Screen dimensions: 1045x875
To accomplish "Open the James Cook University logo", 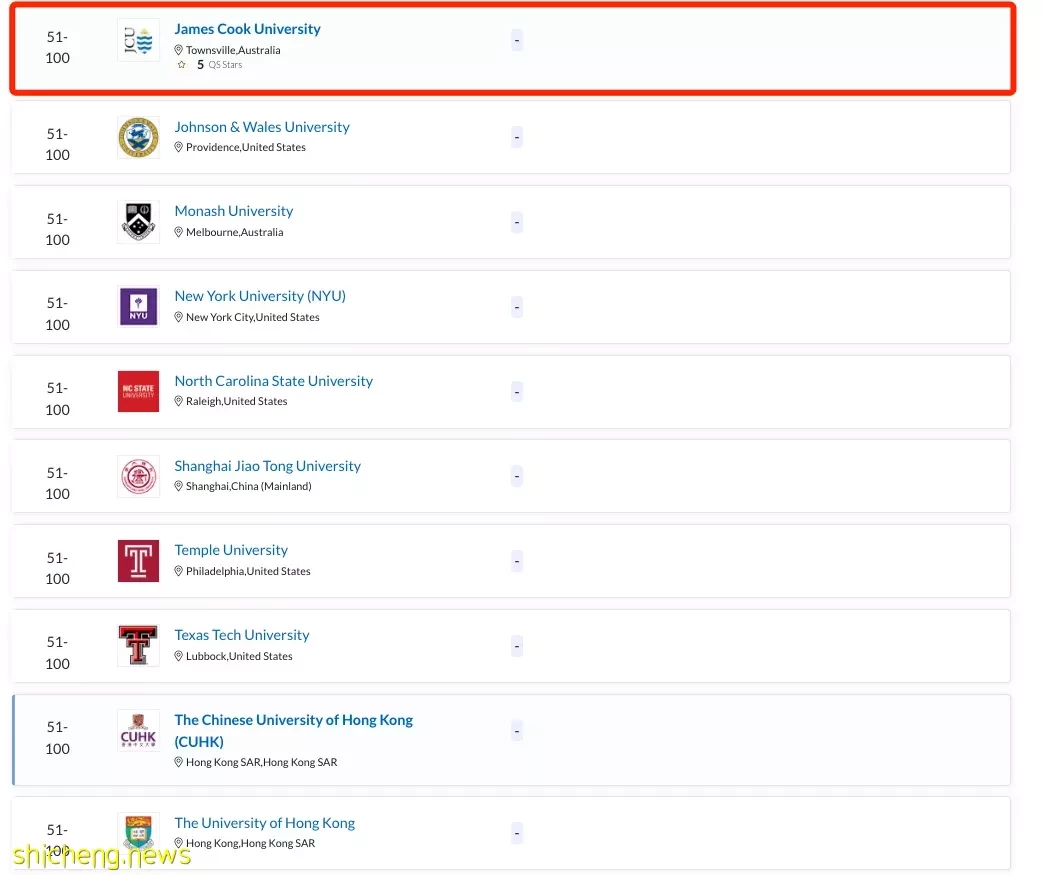I will point(138,40).
